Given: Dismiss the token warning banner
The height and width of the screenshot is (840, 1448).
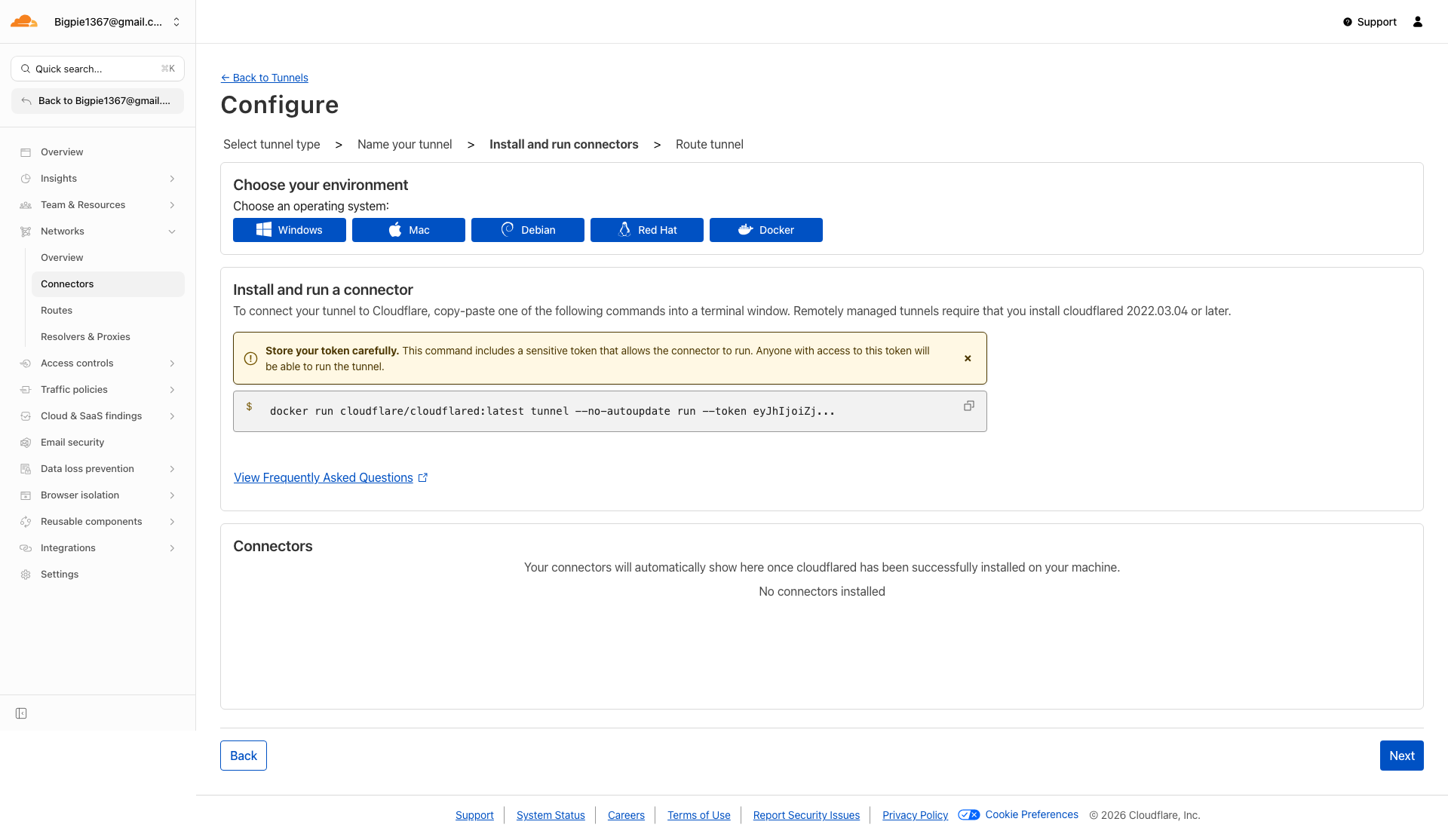Looking at the screenshot, I should point(968,359).
